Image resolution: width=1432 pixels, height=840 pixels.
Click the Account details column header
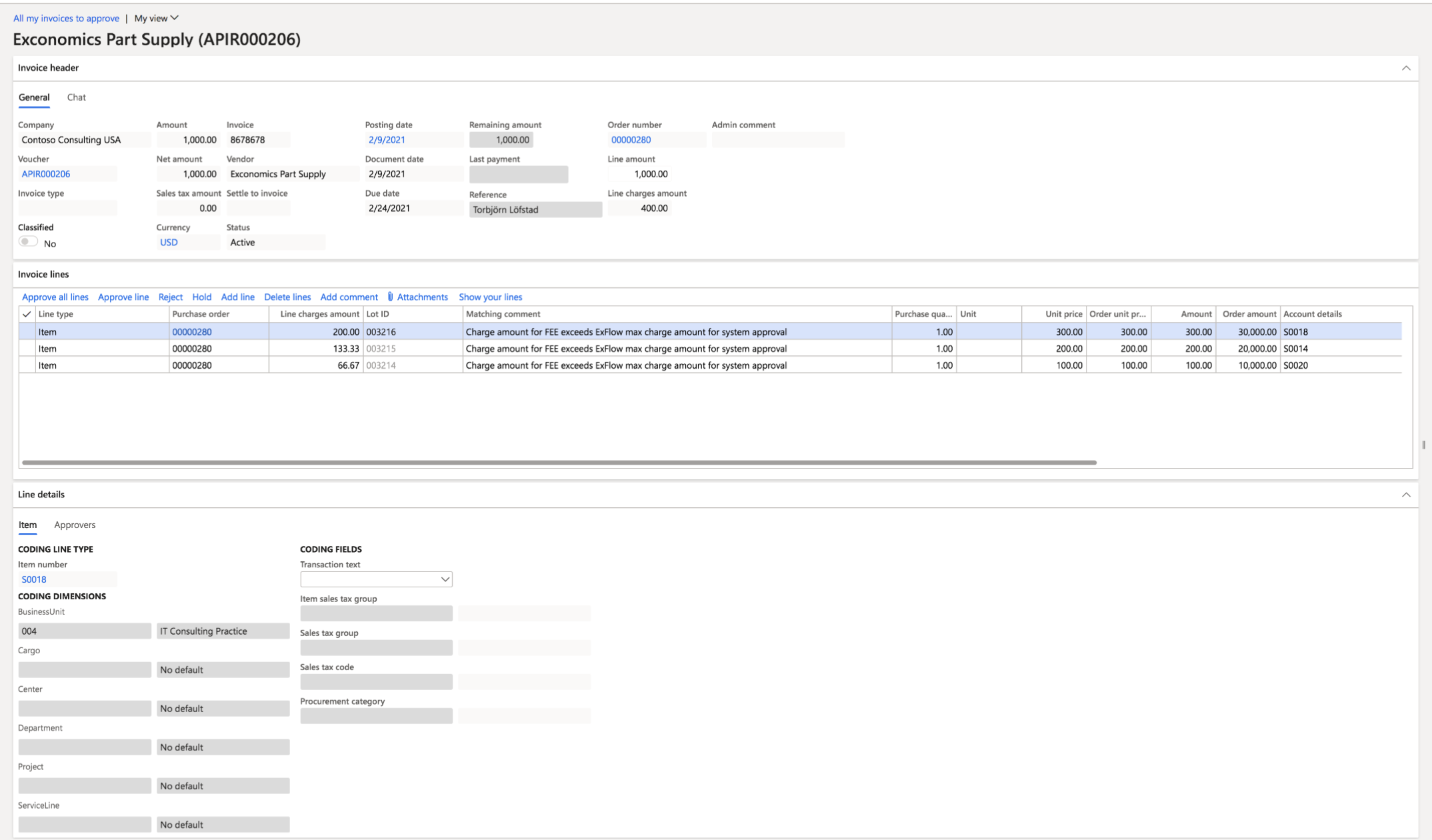[1341, 314]
